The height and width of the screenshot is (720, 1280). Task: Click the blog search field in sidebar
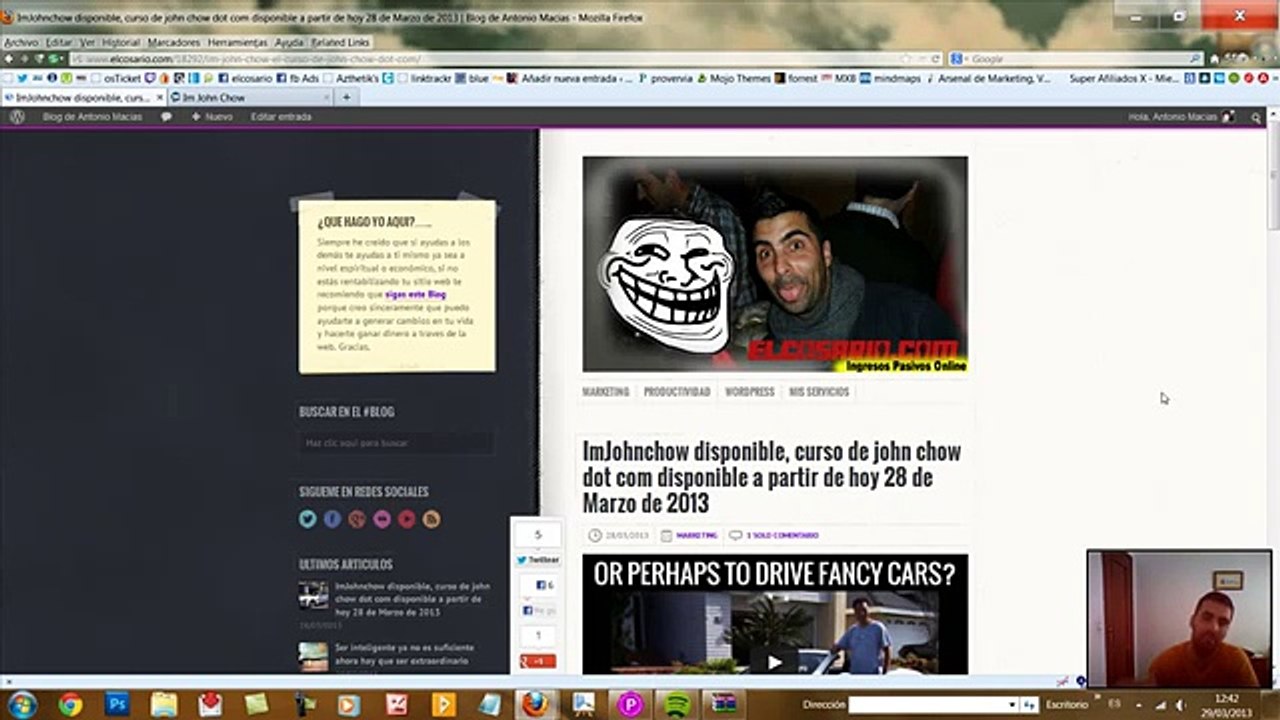(396, 443)
